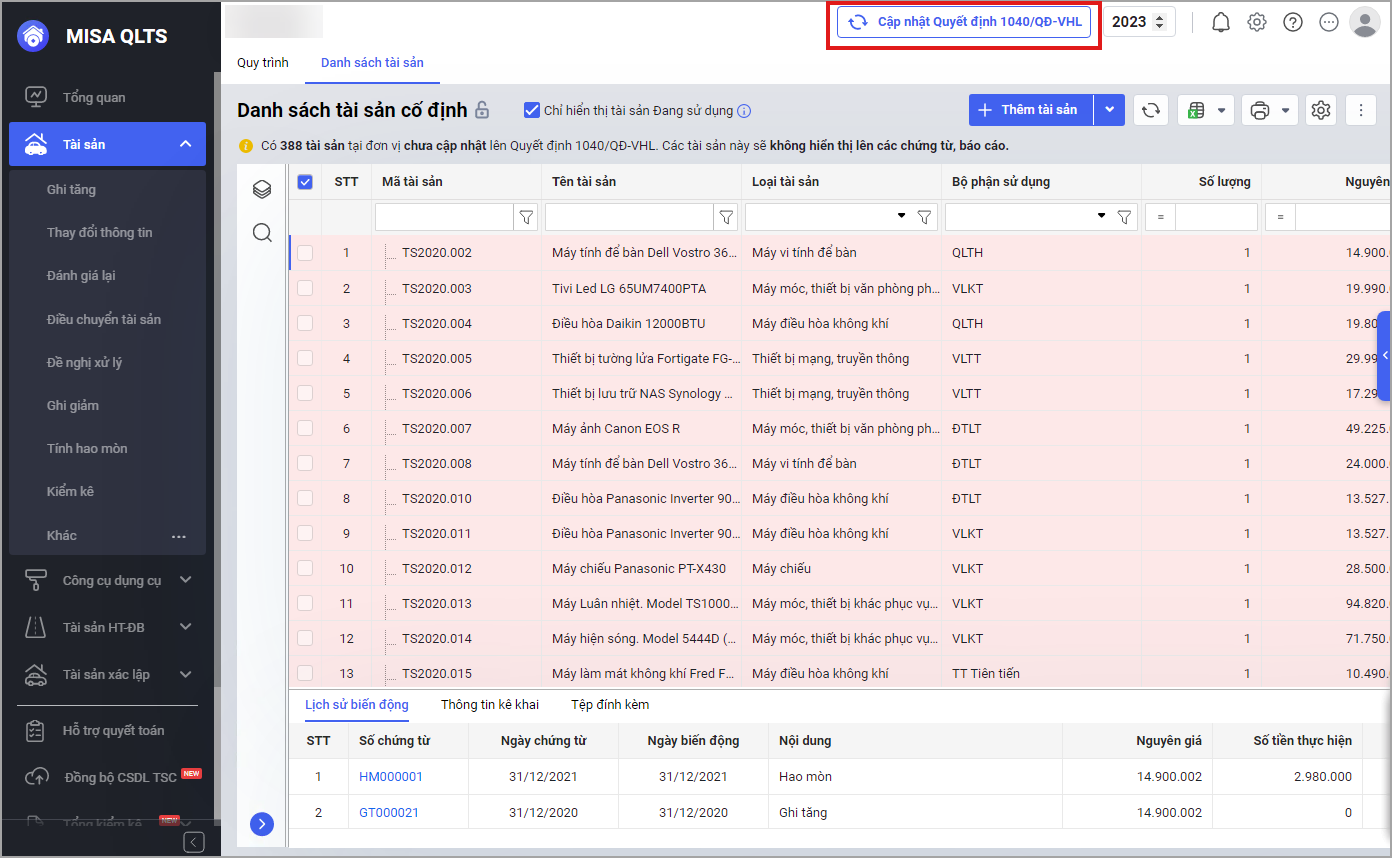Click filter icon for Mã tài sản column
1392x858 pixels.
pos(526,217)
